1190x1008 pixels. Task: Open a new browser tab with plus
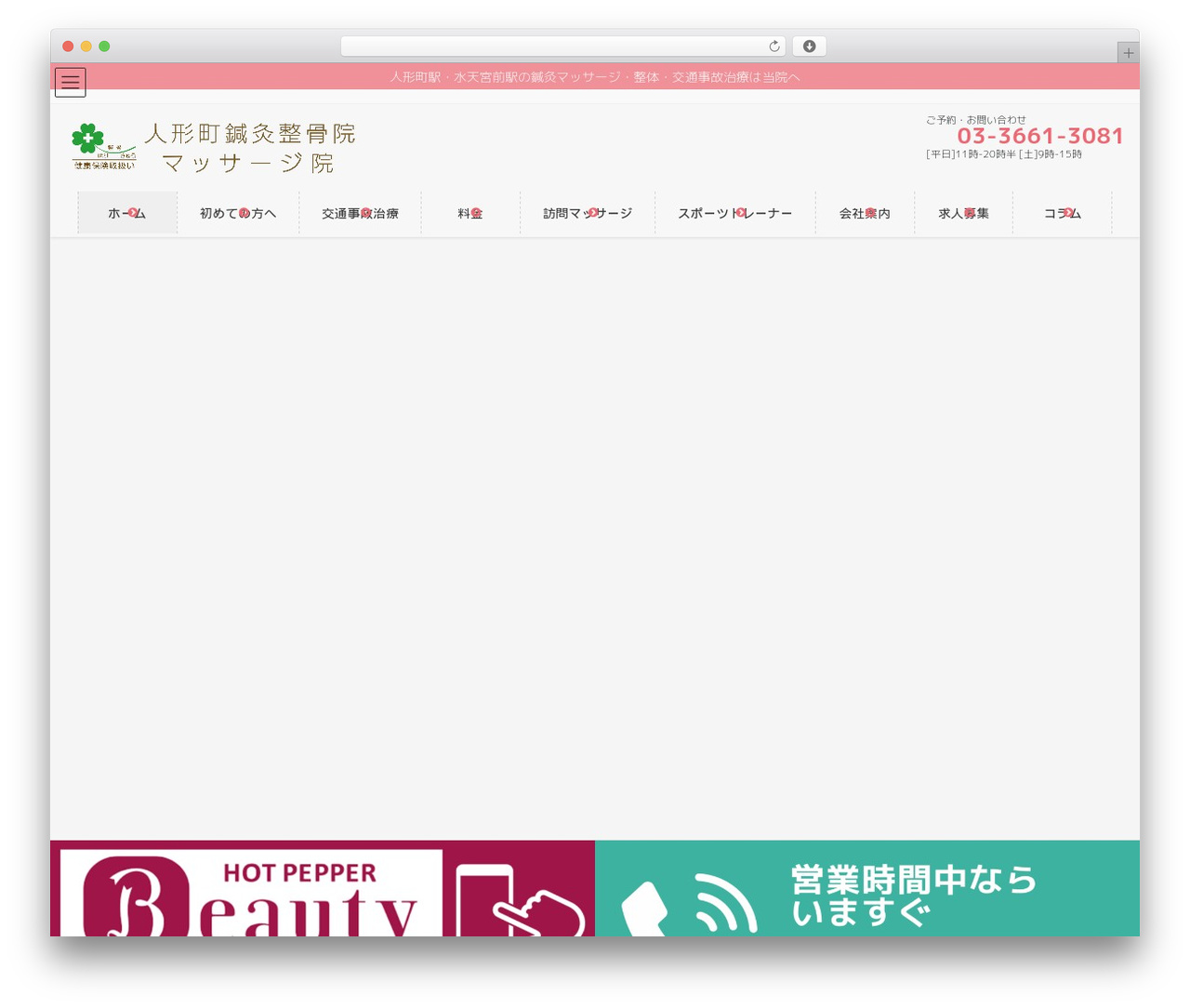click(x=1128, y=53)
